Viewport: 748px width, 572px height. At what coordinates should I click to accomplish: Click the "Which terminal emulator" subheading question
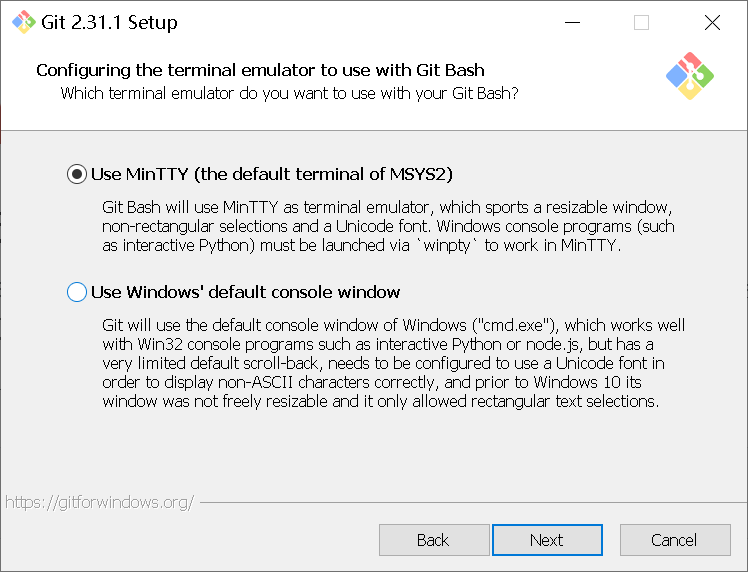[289, 93]
